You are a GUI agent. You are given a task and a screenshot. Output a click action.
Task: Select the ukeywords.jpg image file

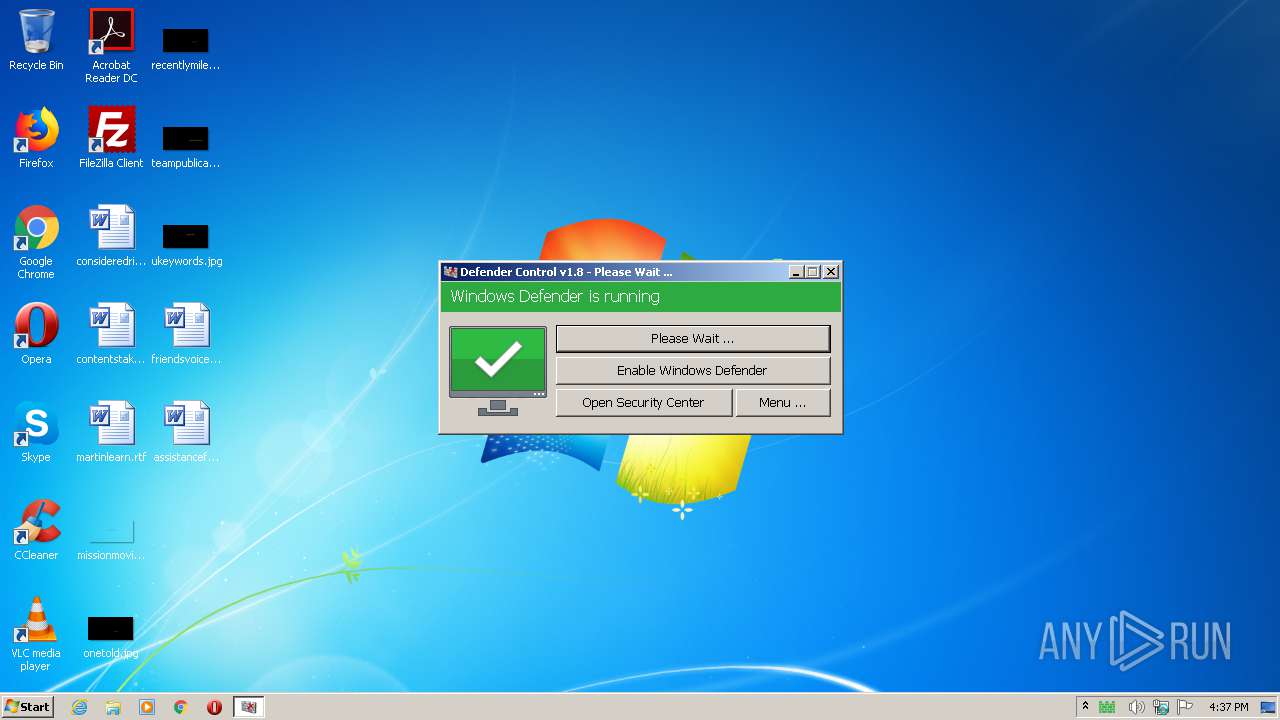pos(186,245)
